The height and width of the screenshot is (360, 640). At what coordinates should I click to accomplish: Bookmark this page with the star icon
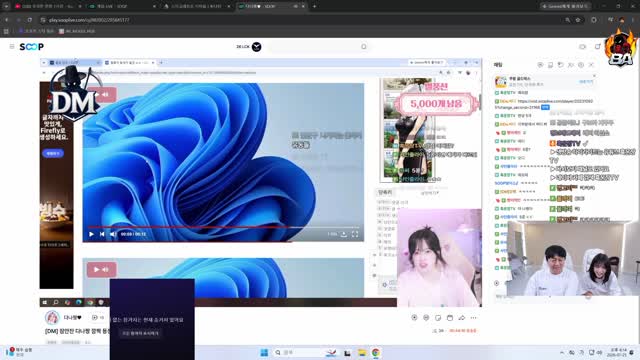[x=578, y=20]
